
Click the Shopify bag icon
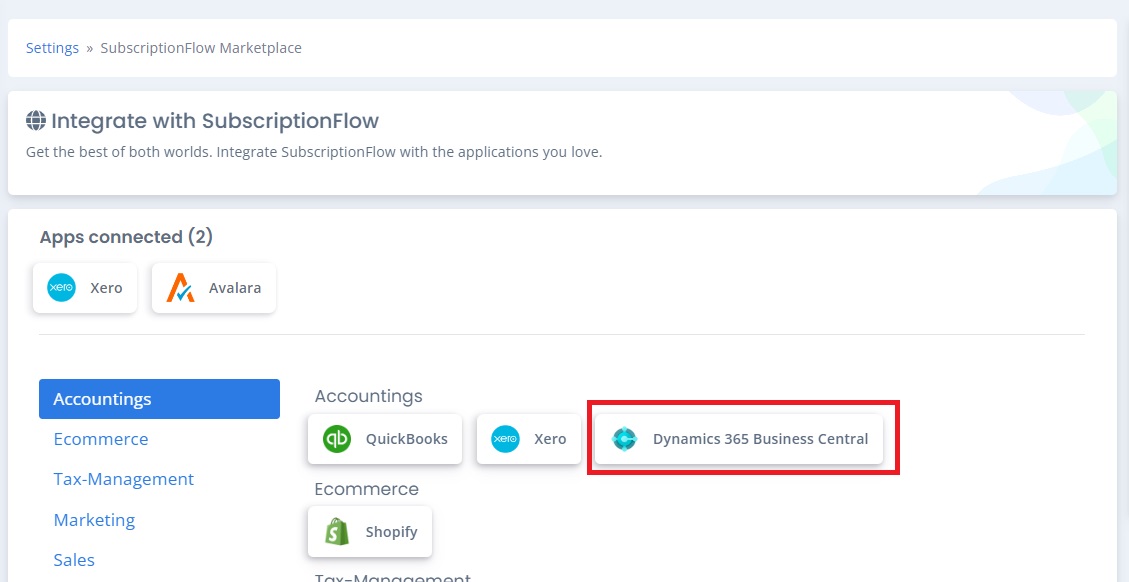(x=337, y=532)
